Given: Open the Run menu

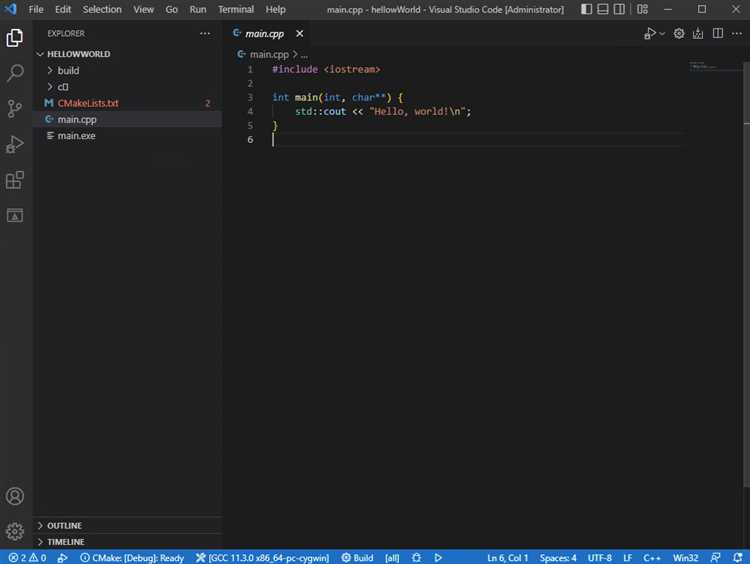Looking at the screenshot, I should point(198,9).
